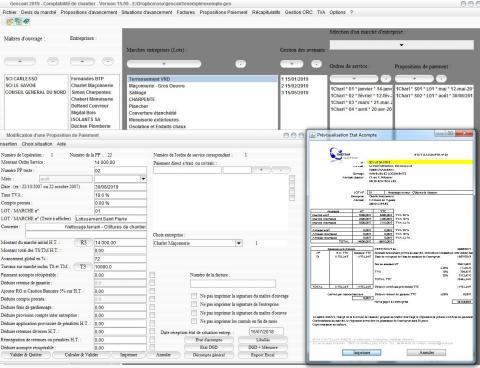Click the Libellés button
The height and width of the screenshot is (368, 480).
click(x=263, y=340)
